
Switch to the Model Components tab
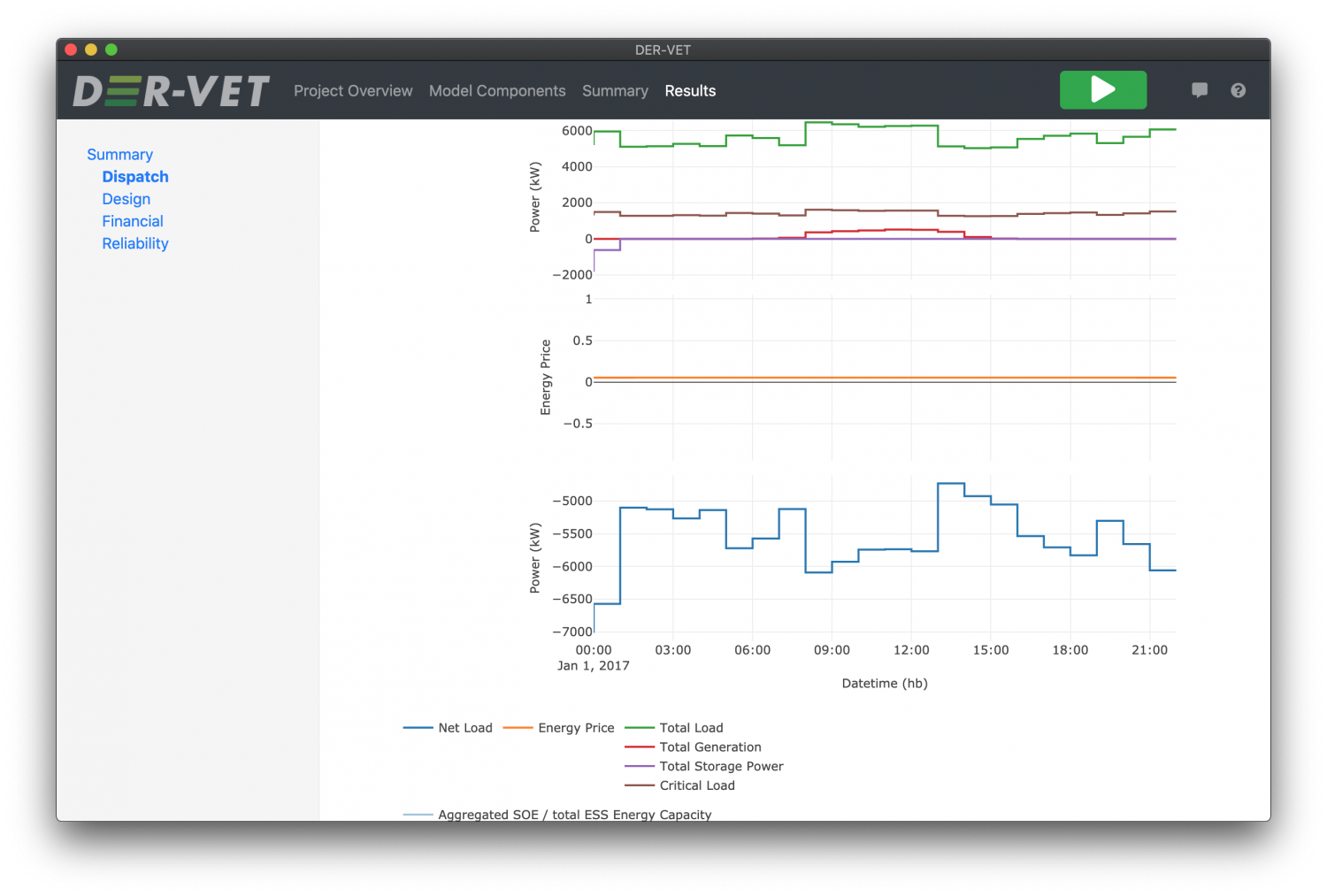click(x=497, y=90)
